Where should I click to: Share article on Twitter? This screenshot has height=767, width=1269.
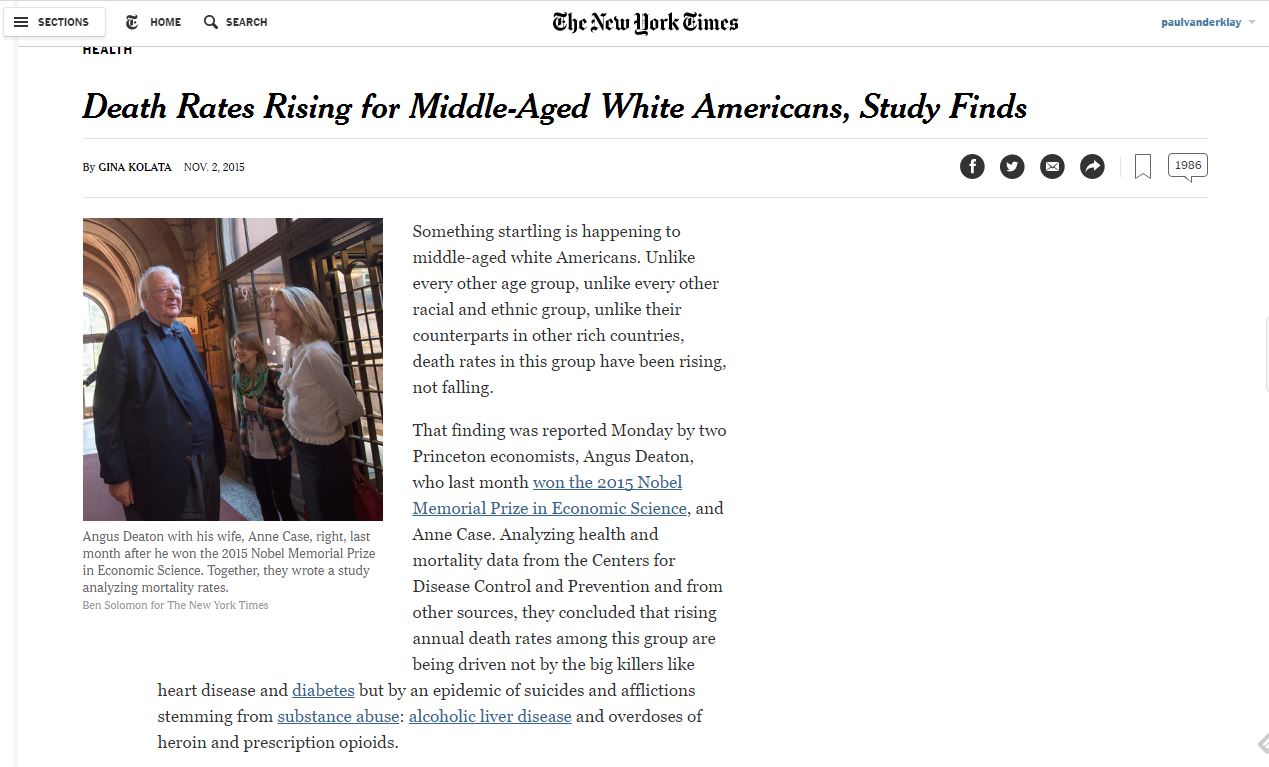1012,167
